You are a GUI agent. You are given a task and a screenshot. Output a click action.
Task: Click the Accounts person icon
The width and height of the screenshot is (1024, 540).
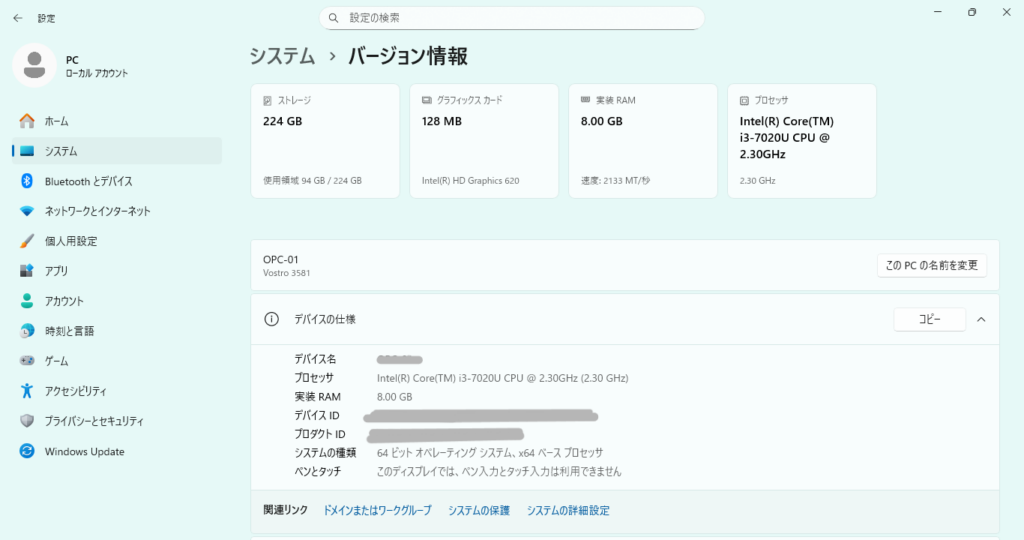[x=27, y=301]
